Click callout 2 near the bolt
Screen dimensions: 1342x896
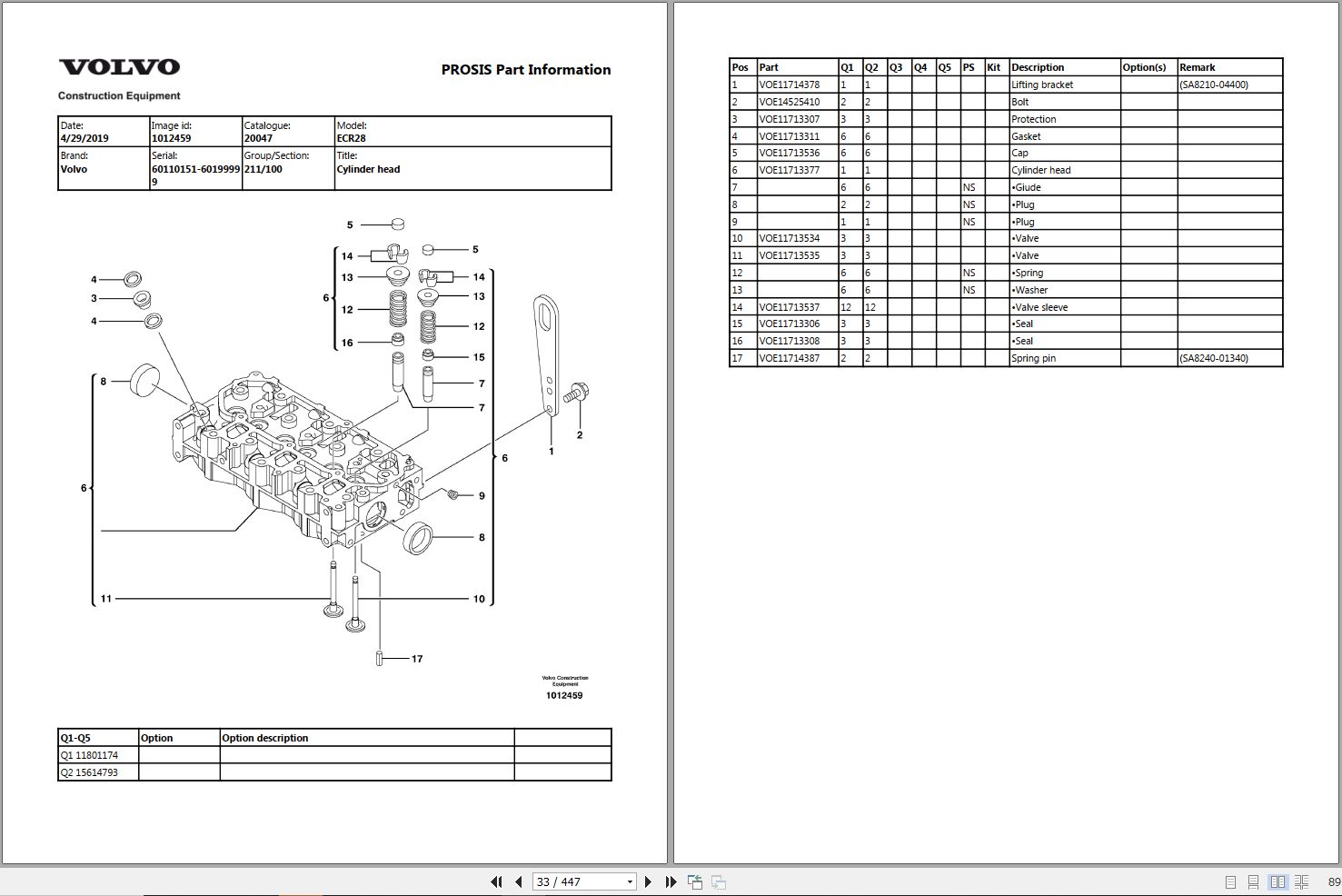tap(580, 435)
